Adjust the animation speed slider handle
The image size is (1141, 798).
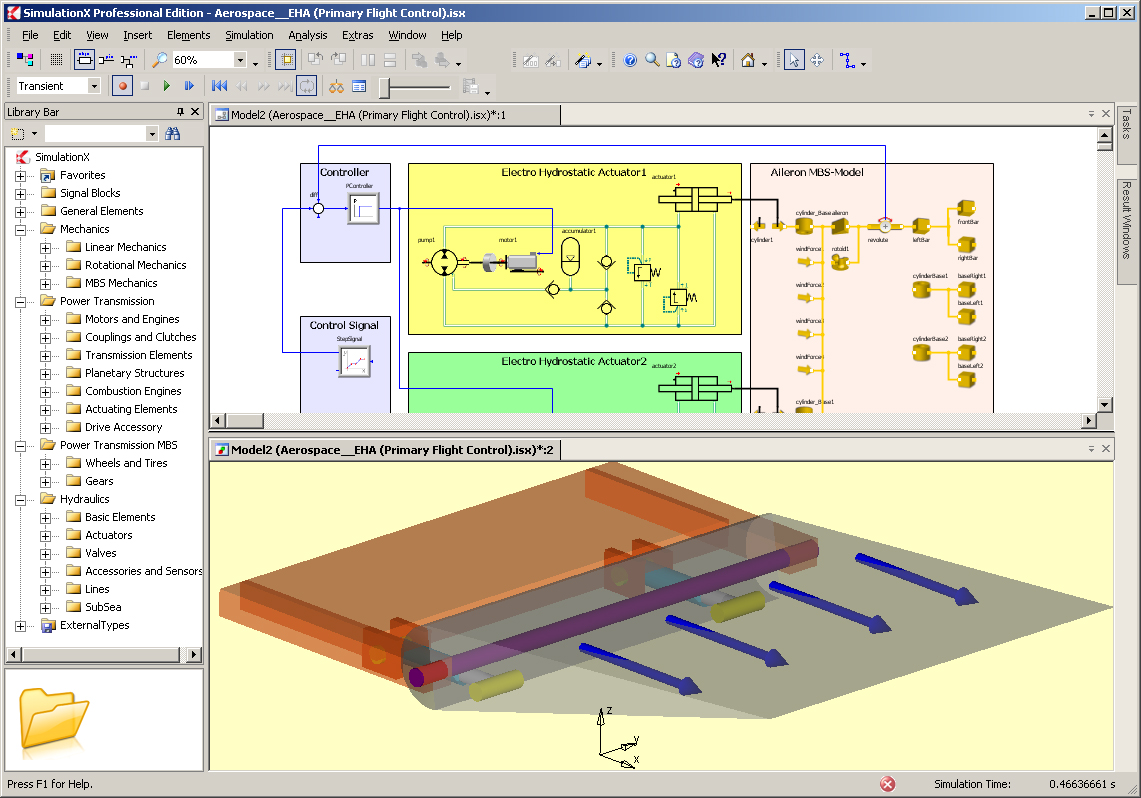[x=385, y=87]
